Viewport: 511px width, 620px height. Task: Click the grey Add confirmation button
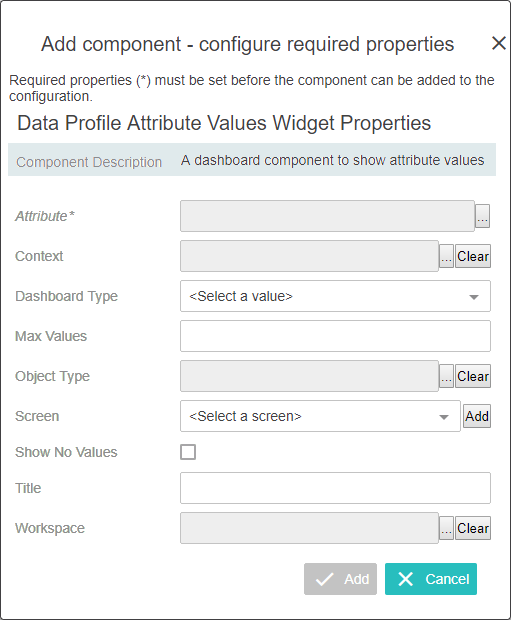340,579
